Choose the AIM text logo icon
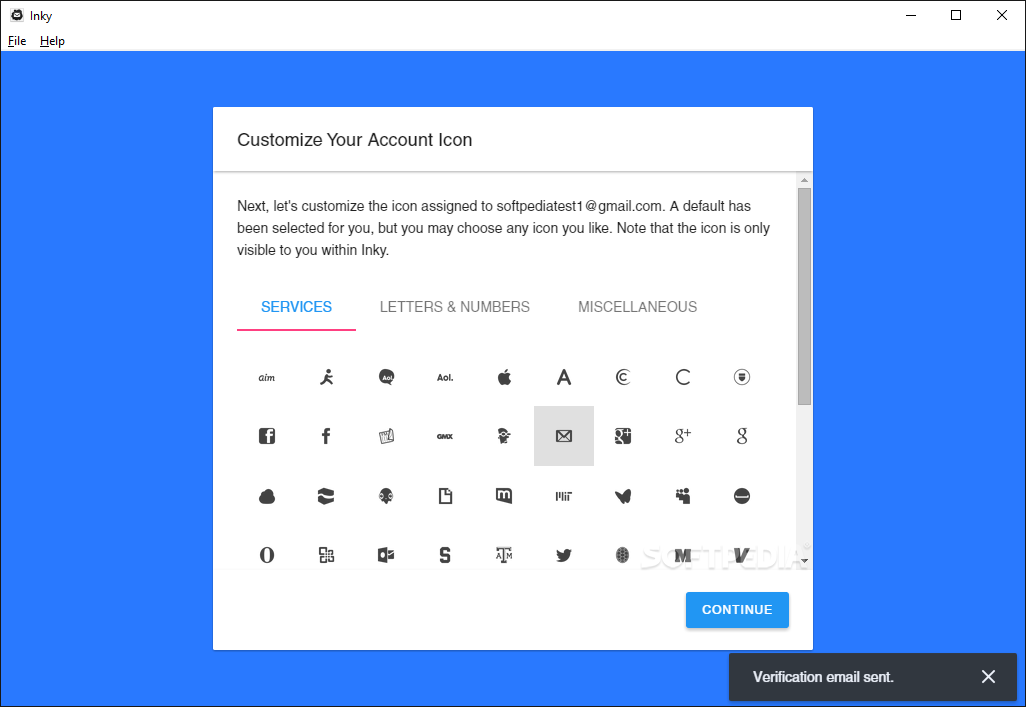Screen dimensions: 1026x707 pos(266,377)
